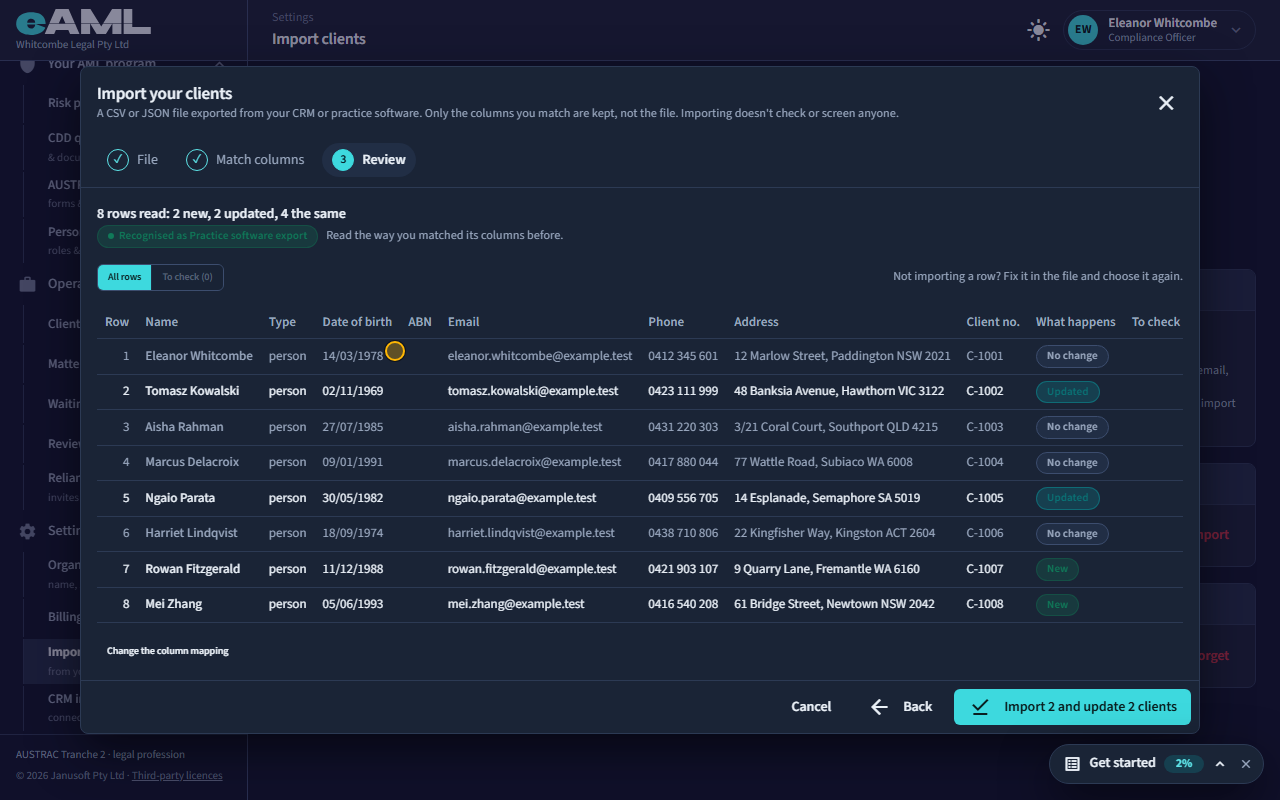Image resolution: width=1280 pixels, height=800 pixels.
Task: Go to the File step
Action: click(x=133, y=159)
